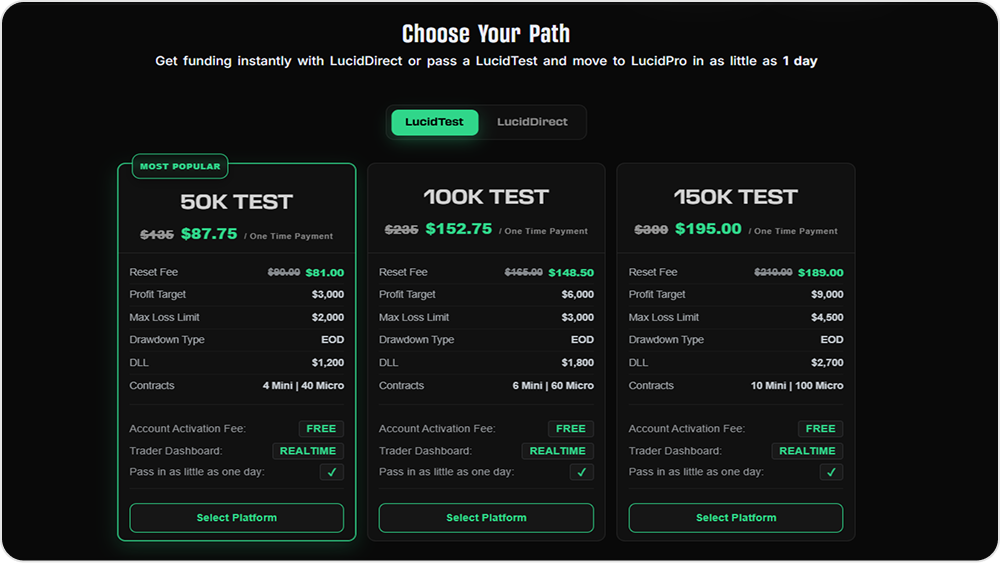
Task: Click the $1,200 DLL value
Action: point(328,363)
